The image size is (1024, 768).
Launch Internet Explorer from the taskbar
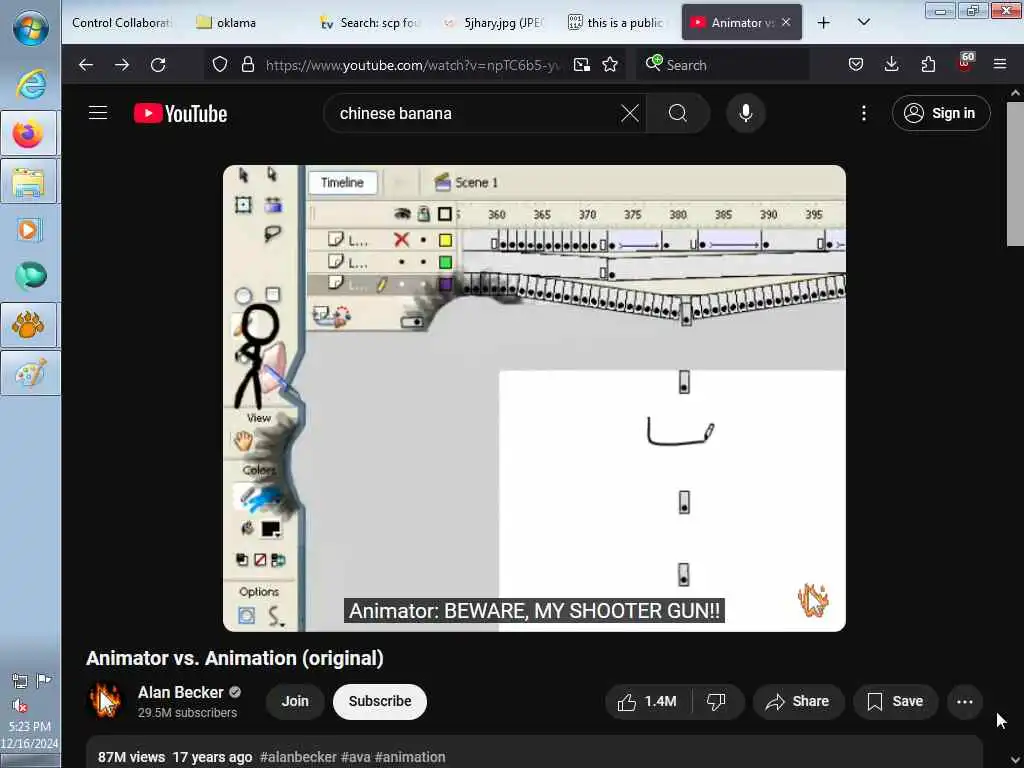pyautogui.click(x=30, y=84)
